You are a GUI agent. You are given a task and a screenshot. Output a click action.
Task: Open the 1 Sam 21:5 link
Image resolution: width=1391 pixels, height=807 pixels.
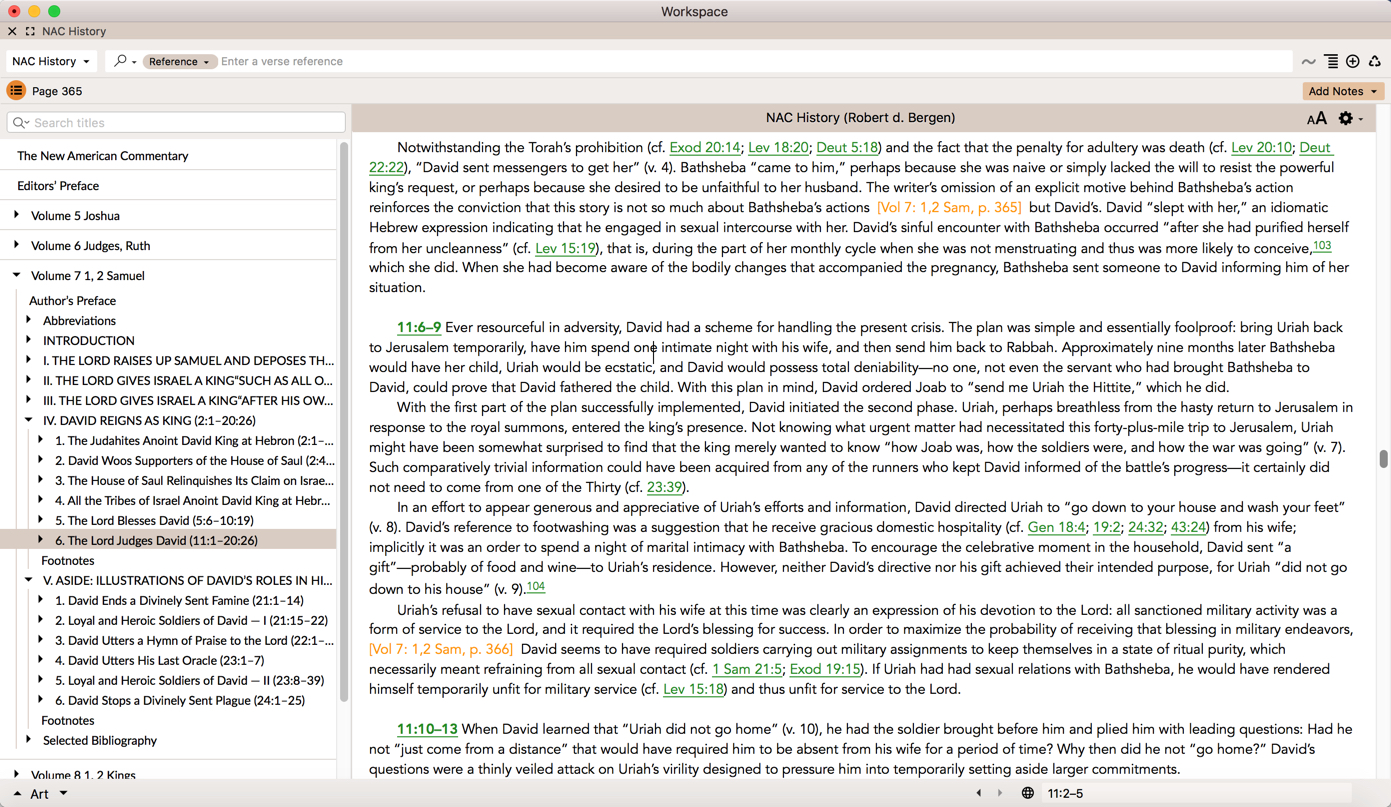click(x=747, y=670)
